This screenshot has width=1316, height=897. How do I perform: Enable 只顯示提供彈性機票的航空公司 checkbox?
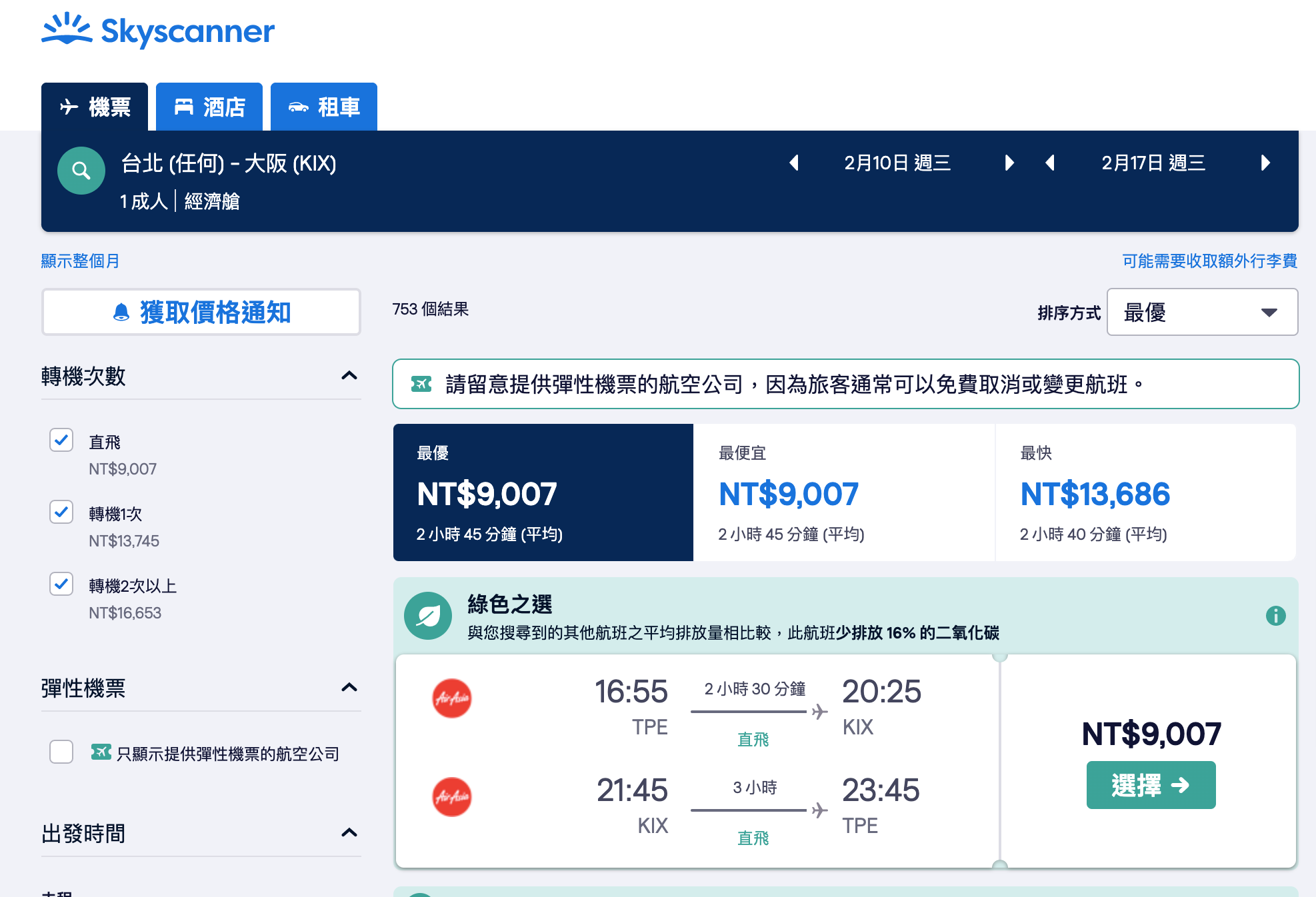tap(61, 752)
